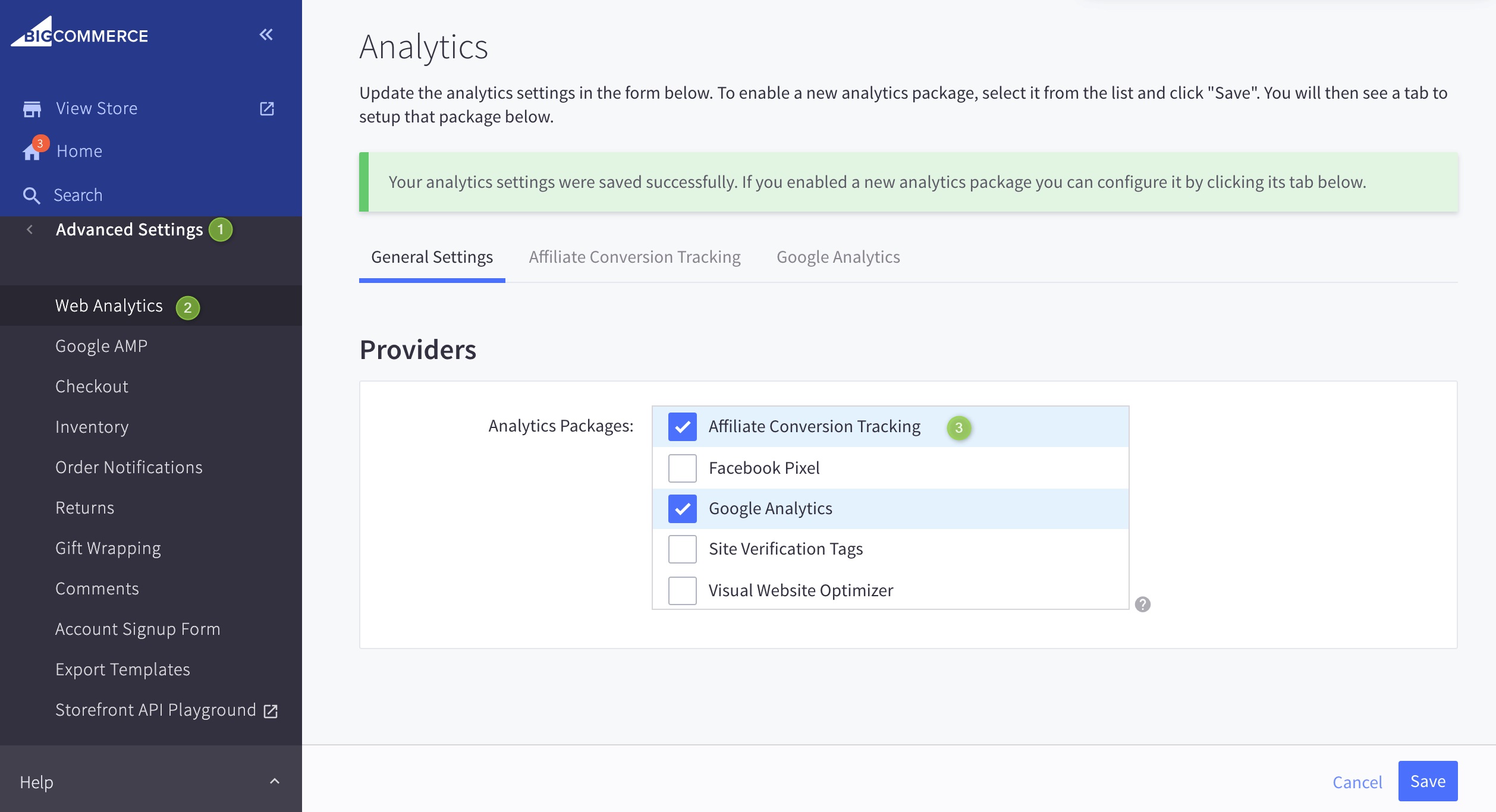Screen dimensions: 1496x812
Task: Click the Search magnifier icon
Action: tap(32, 196)
